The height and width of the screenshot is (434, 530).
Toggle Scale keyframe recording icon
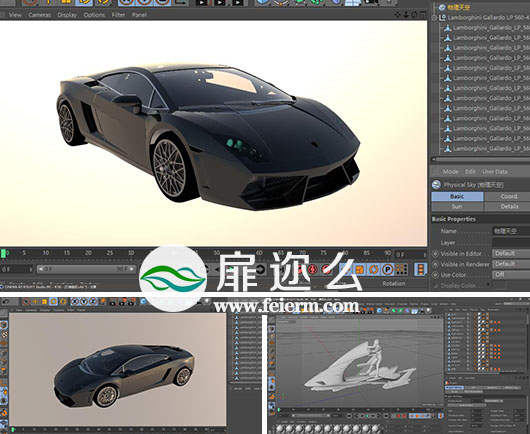(360, 269)
